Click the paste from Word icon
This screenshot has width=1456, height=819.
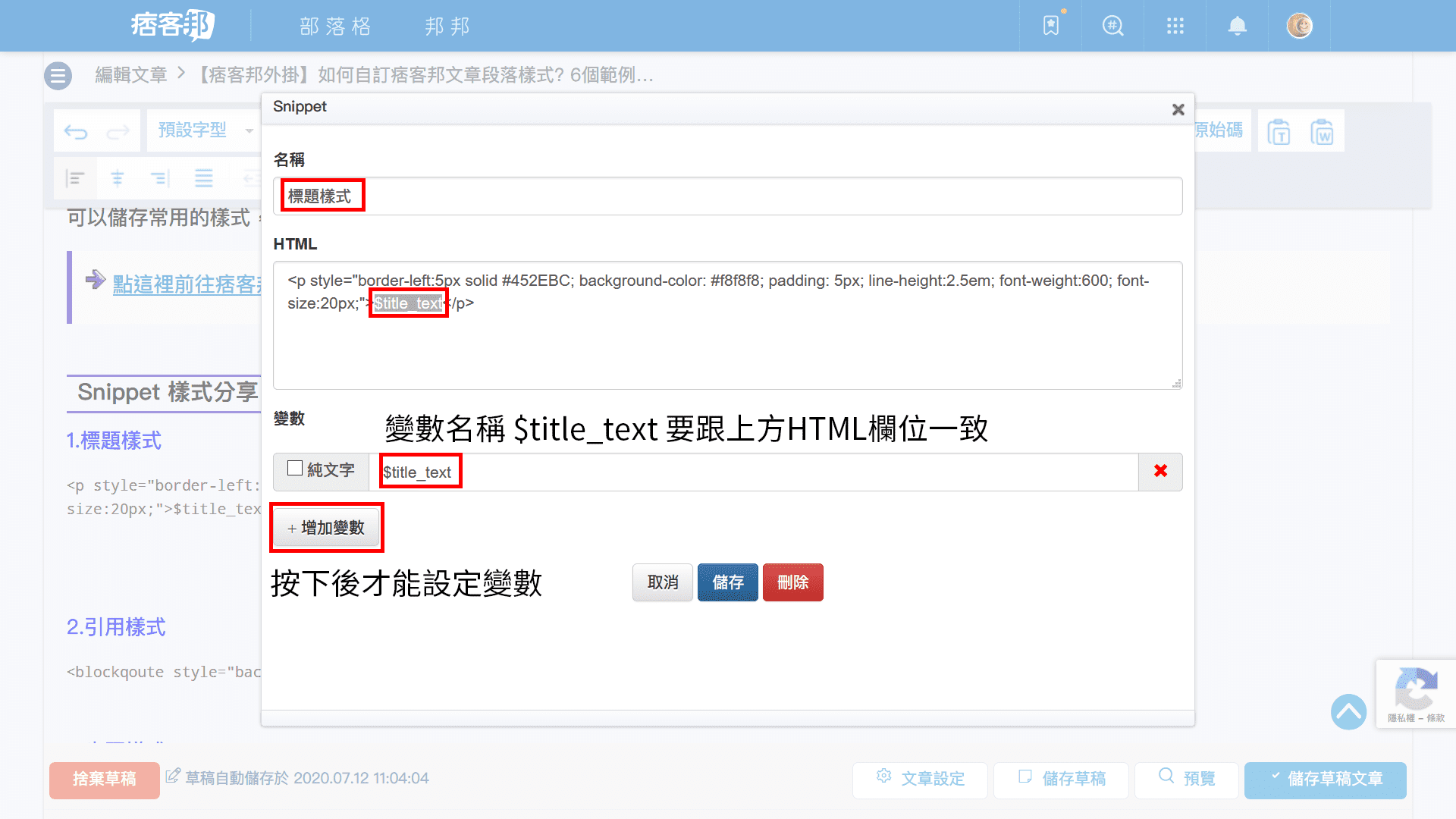pos(1322,132)
